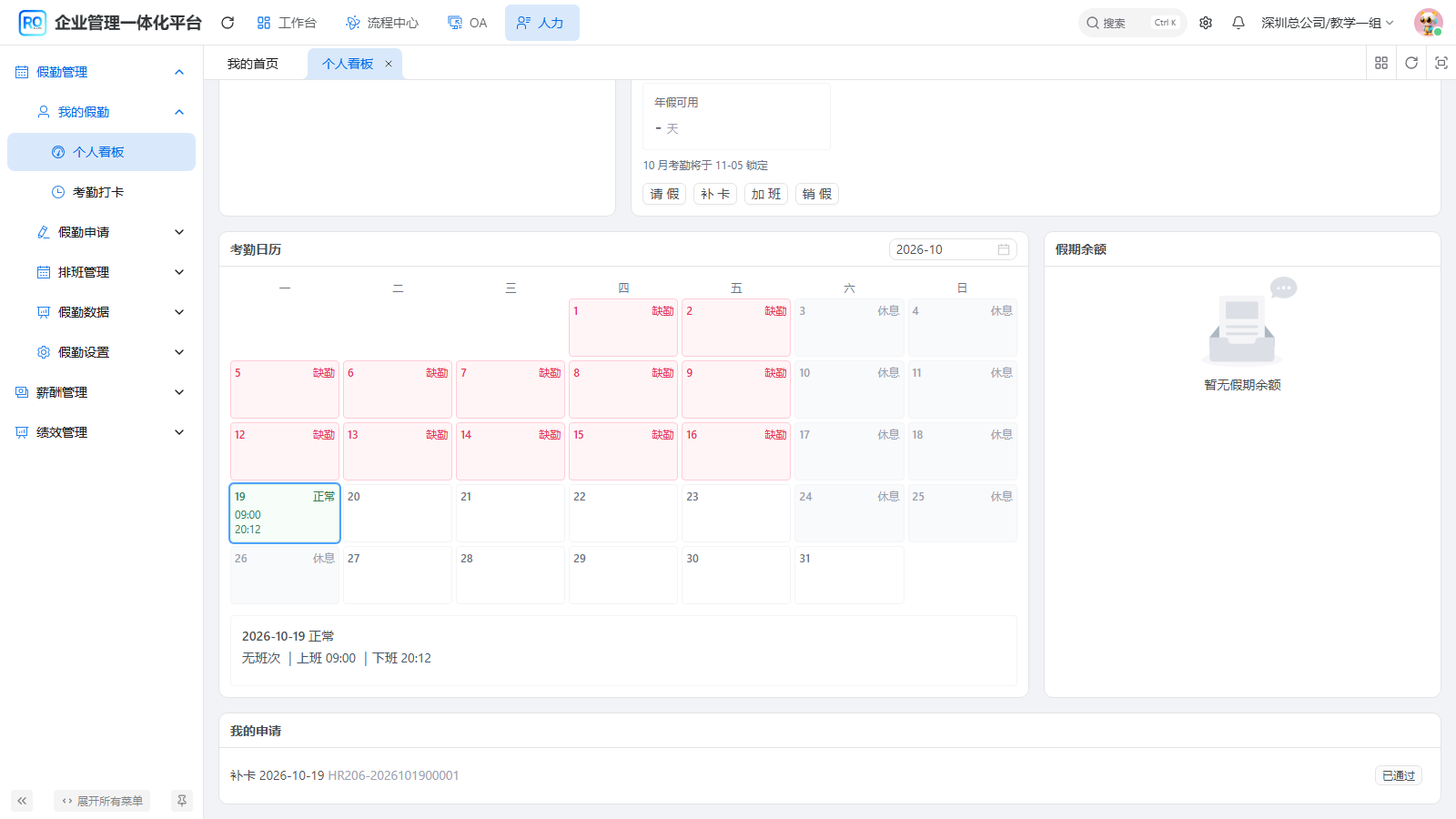
Task: Open the settings gear icon
Action: [x=1206, y=23]
